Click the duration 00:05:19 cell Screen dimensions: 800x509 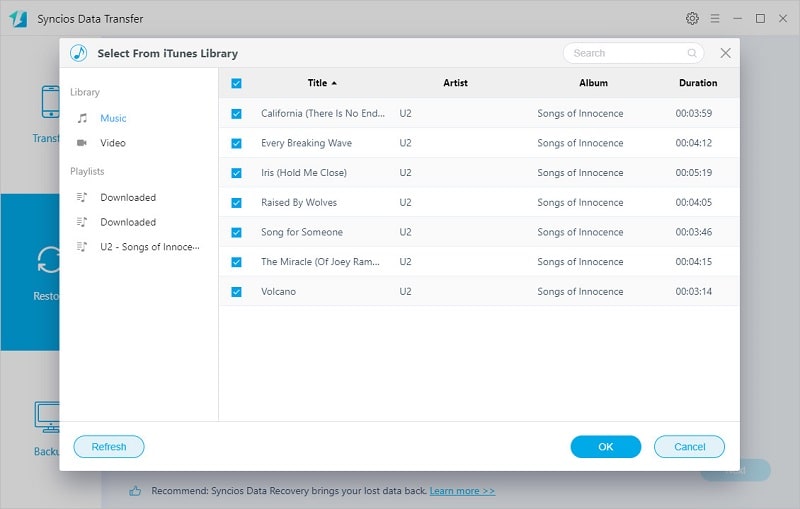point(693,173)
